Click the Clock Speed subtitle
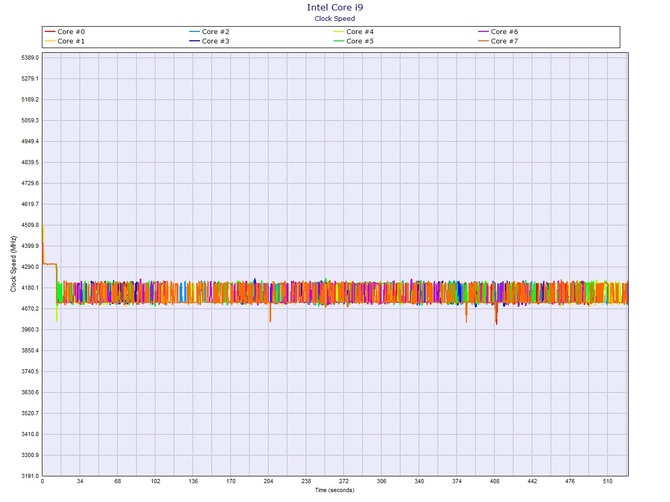The height and width of the screenshot is (502, 670). click(335, 18)
